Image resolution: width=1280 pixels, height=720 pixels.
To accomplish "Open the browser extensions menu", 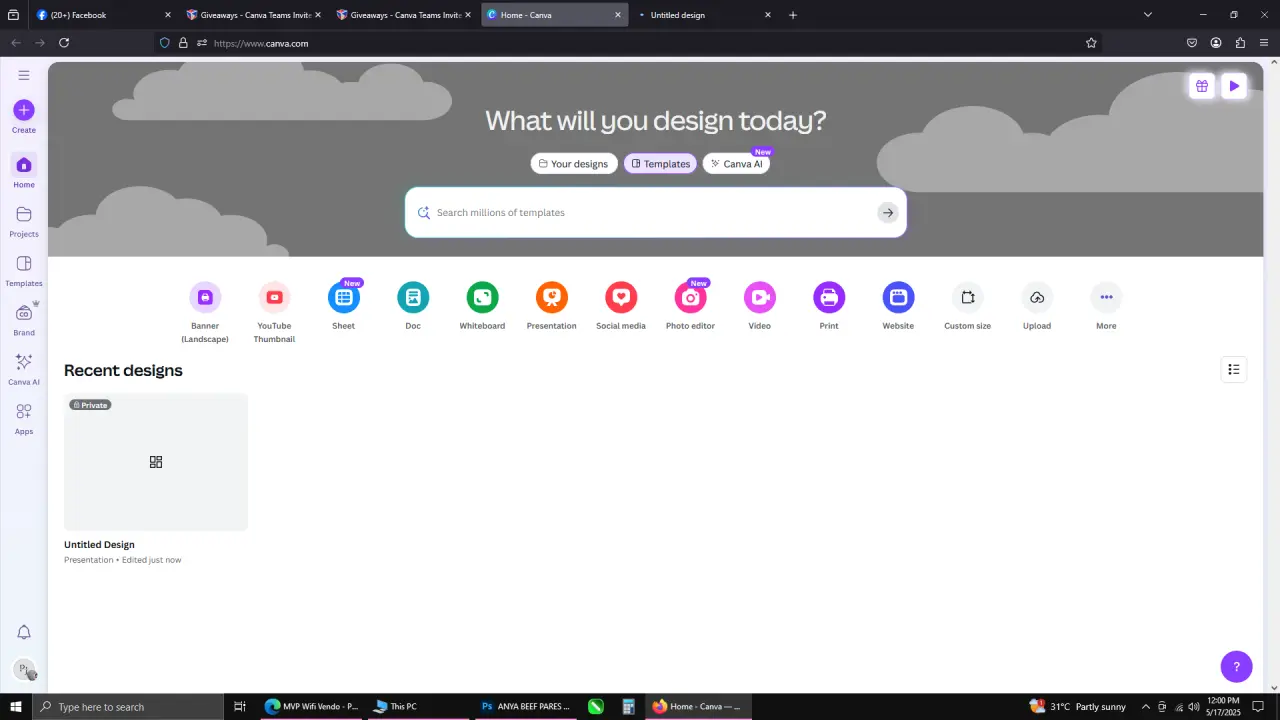I will pyautogui.click(x=1241, y=43).
